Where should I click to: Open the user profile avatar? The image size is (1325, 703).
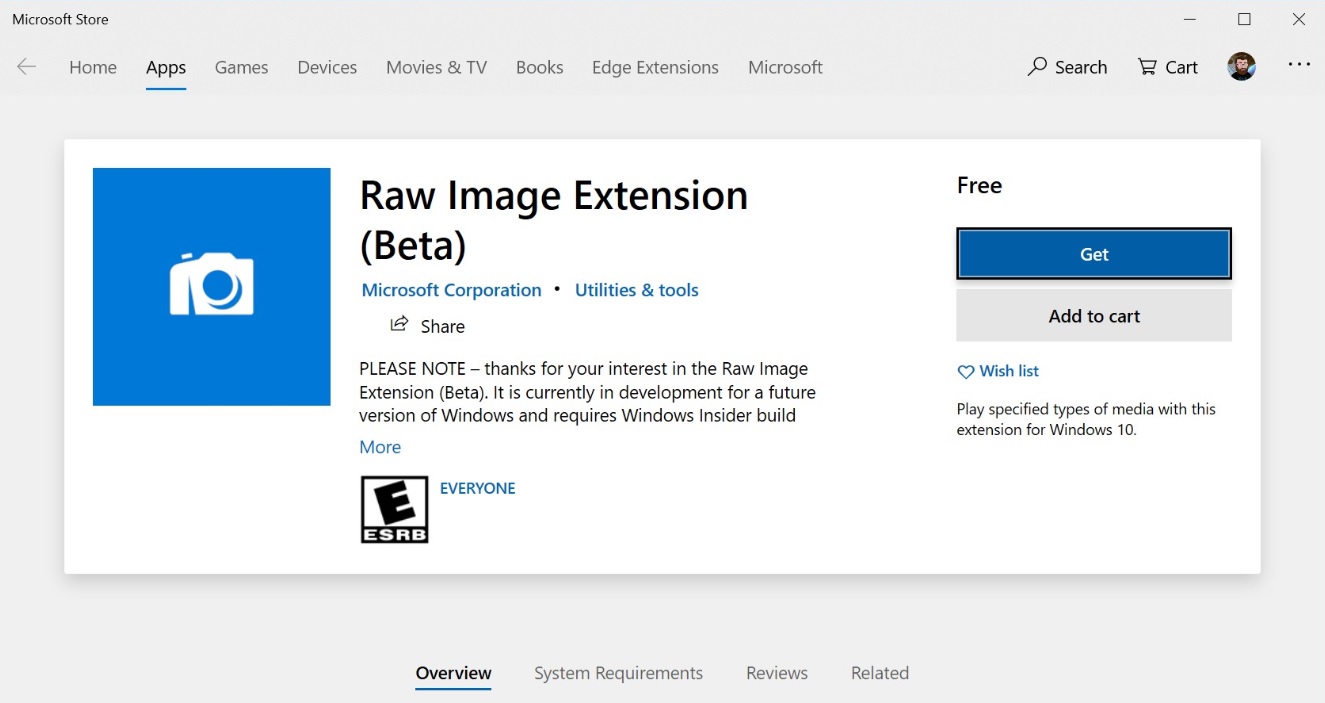tap(1241, 67)
